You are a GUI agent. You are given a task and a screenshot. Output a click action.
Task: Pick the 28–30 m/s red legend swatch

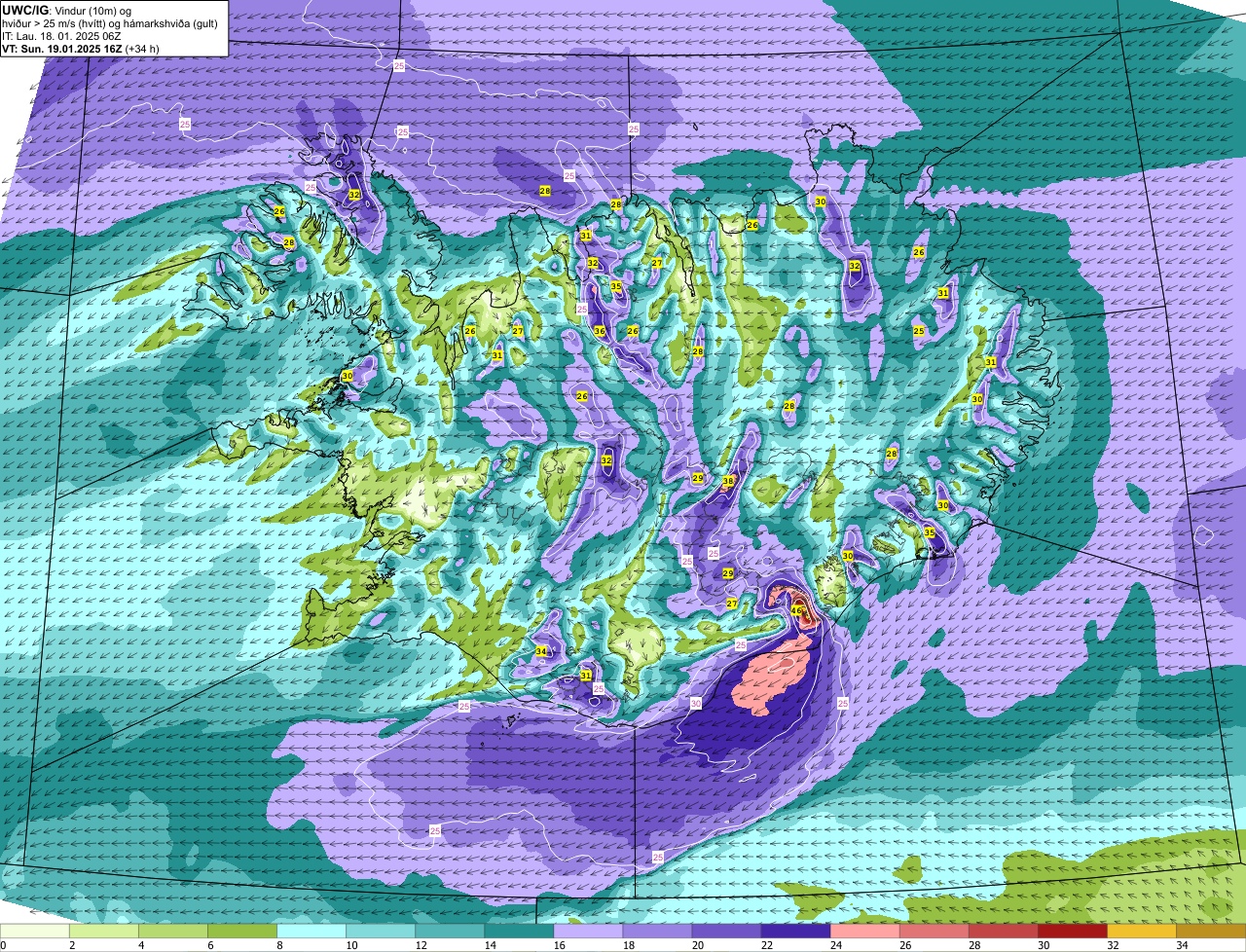(1002, 932)
